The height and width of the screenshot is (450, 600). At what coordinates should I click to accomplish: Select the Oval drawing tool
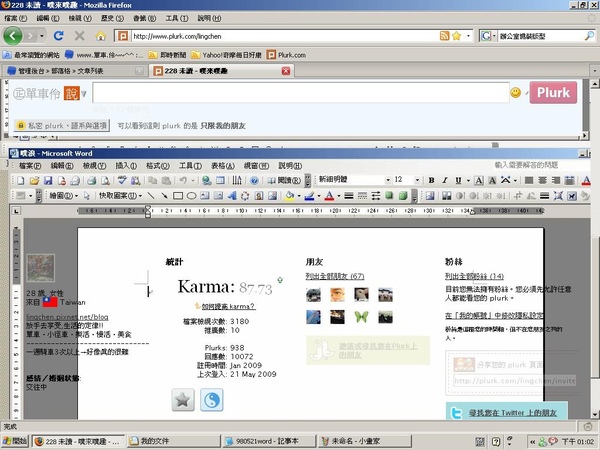pos(191,196)
